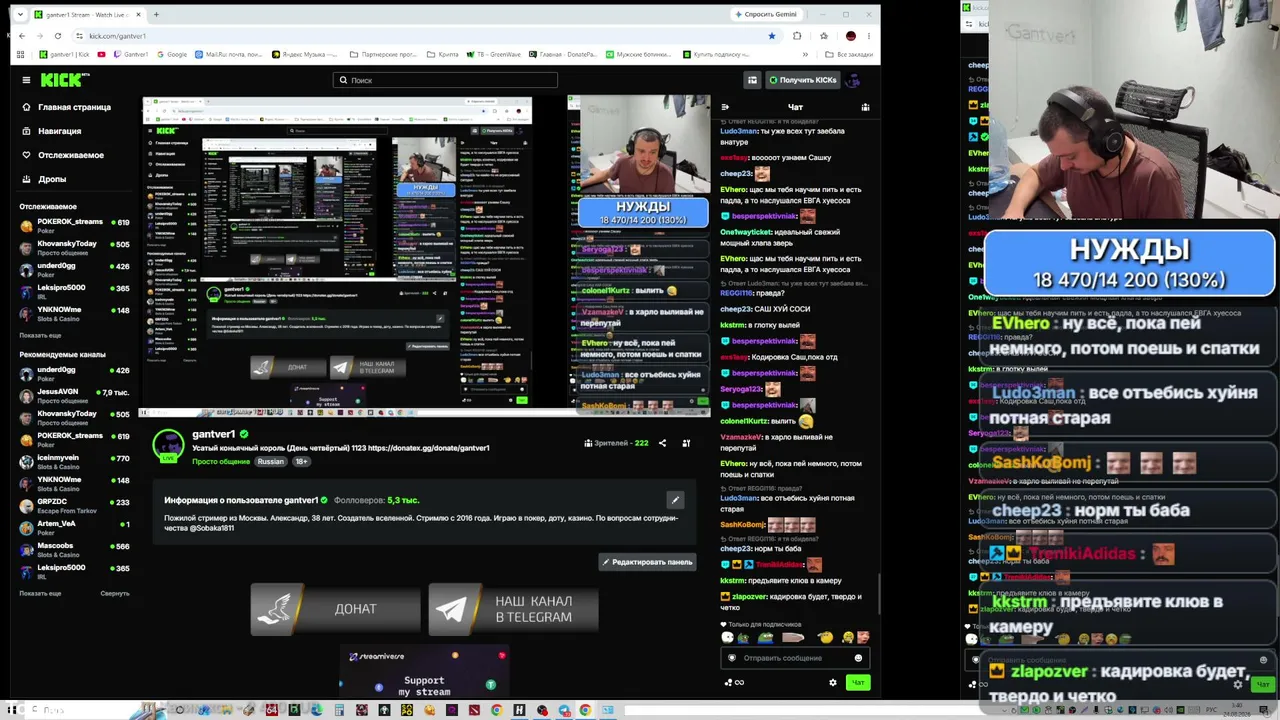Click Редактировать панель button

point(647,562)
